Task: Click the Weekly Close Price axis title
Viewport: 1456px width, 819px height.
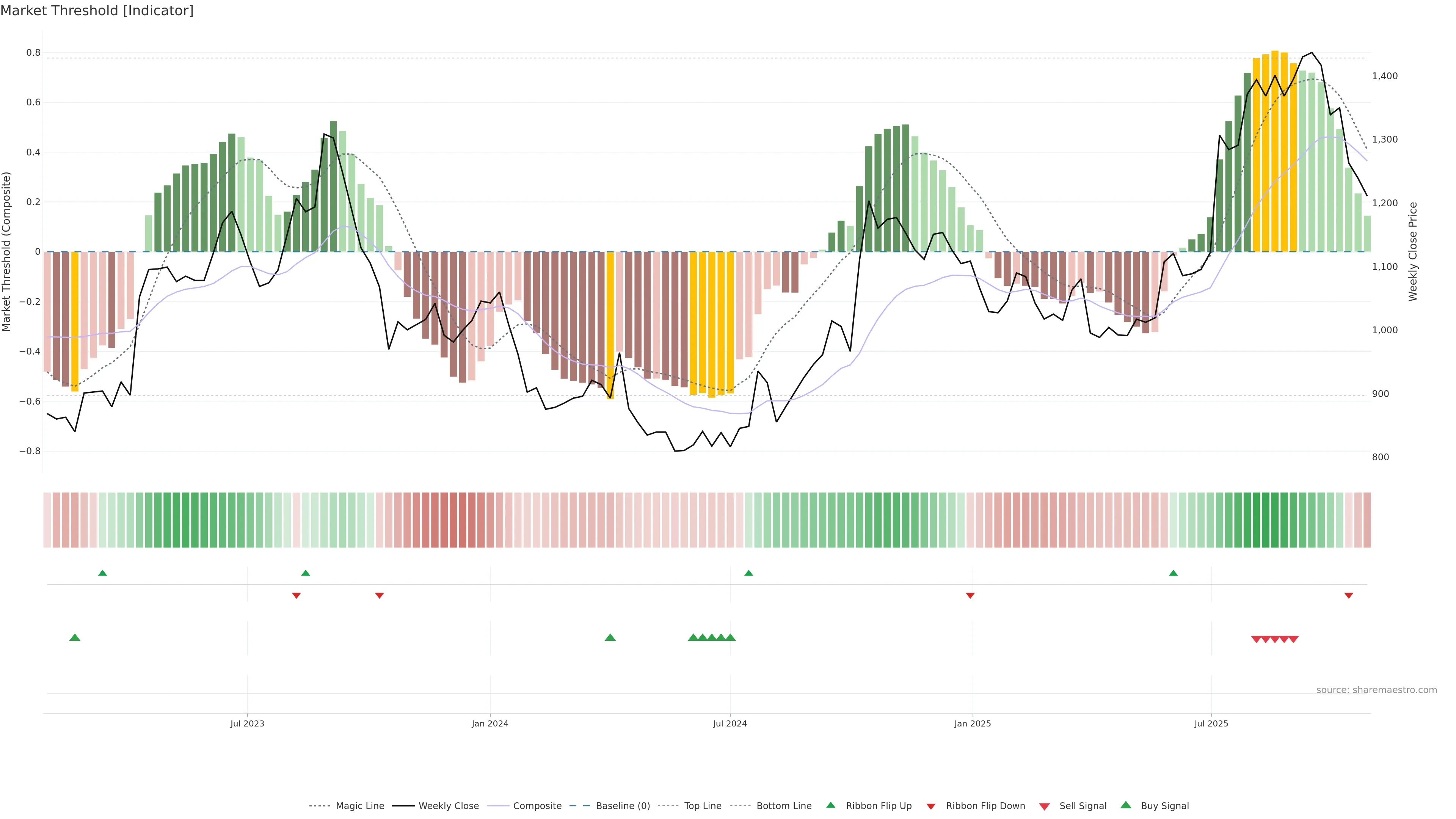Action: tap(1412, 251)
